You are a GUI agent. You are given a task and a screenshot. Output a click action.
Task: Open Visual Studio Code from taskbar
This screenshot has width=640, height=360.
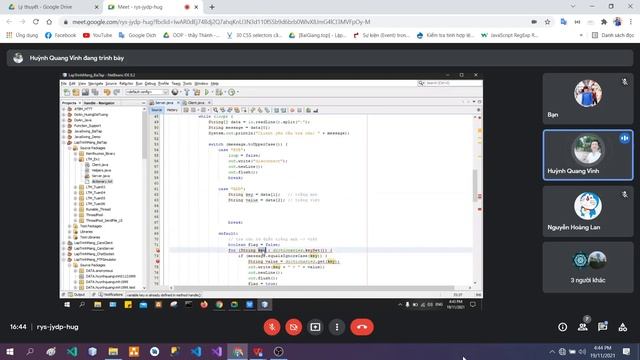(x=196, y=351)
